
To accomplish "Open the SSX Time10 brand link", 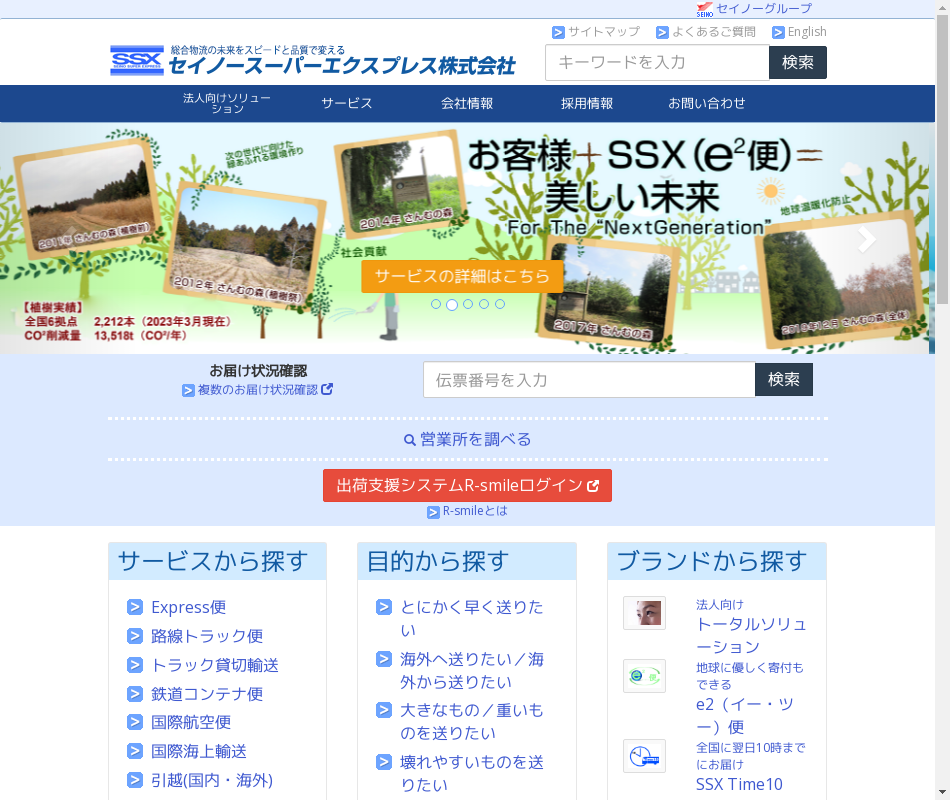I will [739, 784].
